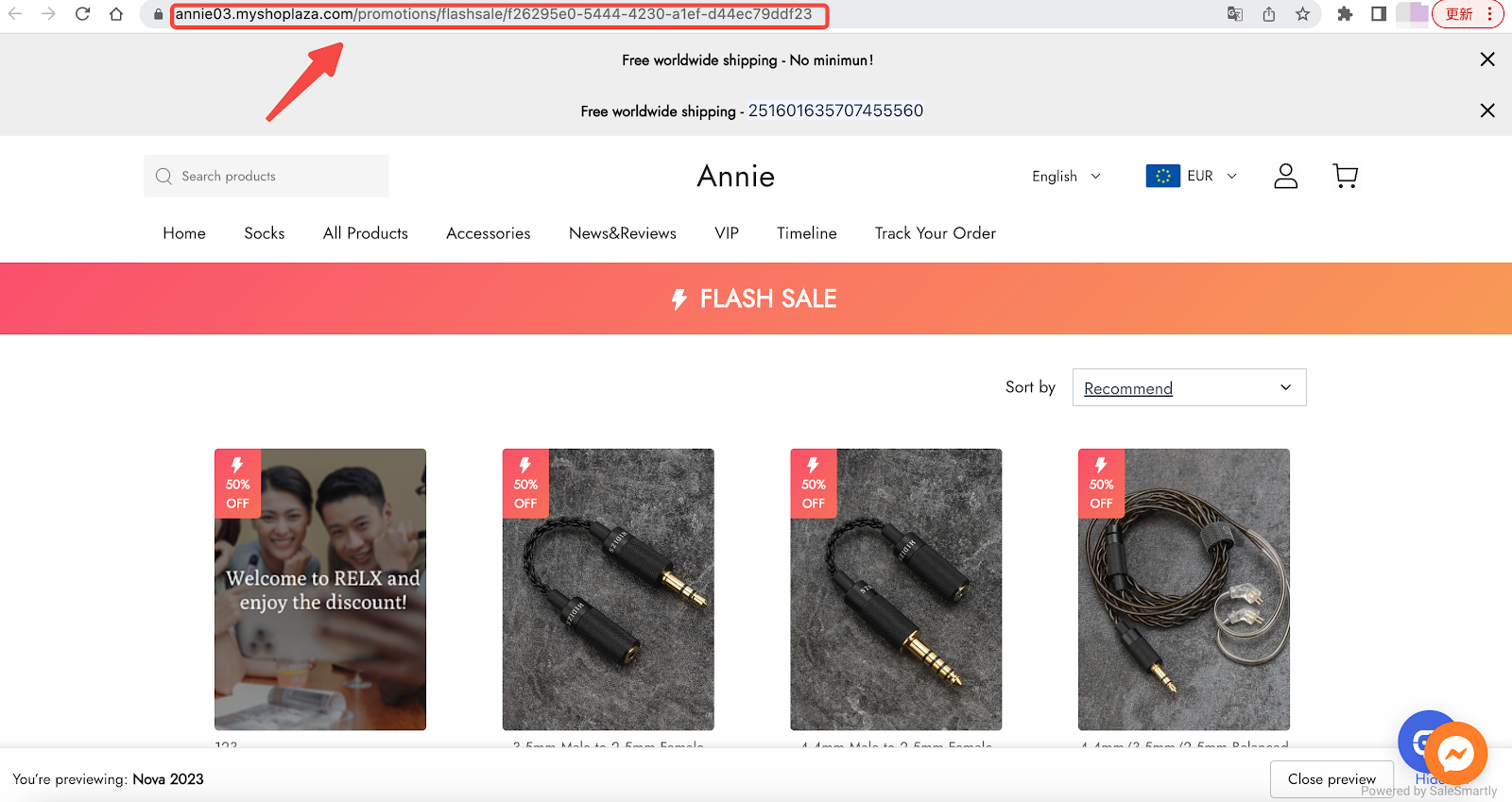Open the RELX discount product thumbnail
1512x802 pixels.
pos(320,589)
